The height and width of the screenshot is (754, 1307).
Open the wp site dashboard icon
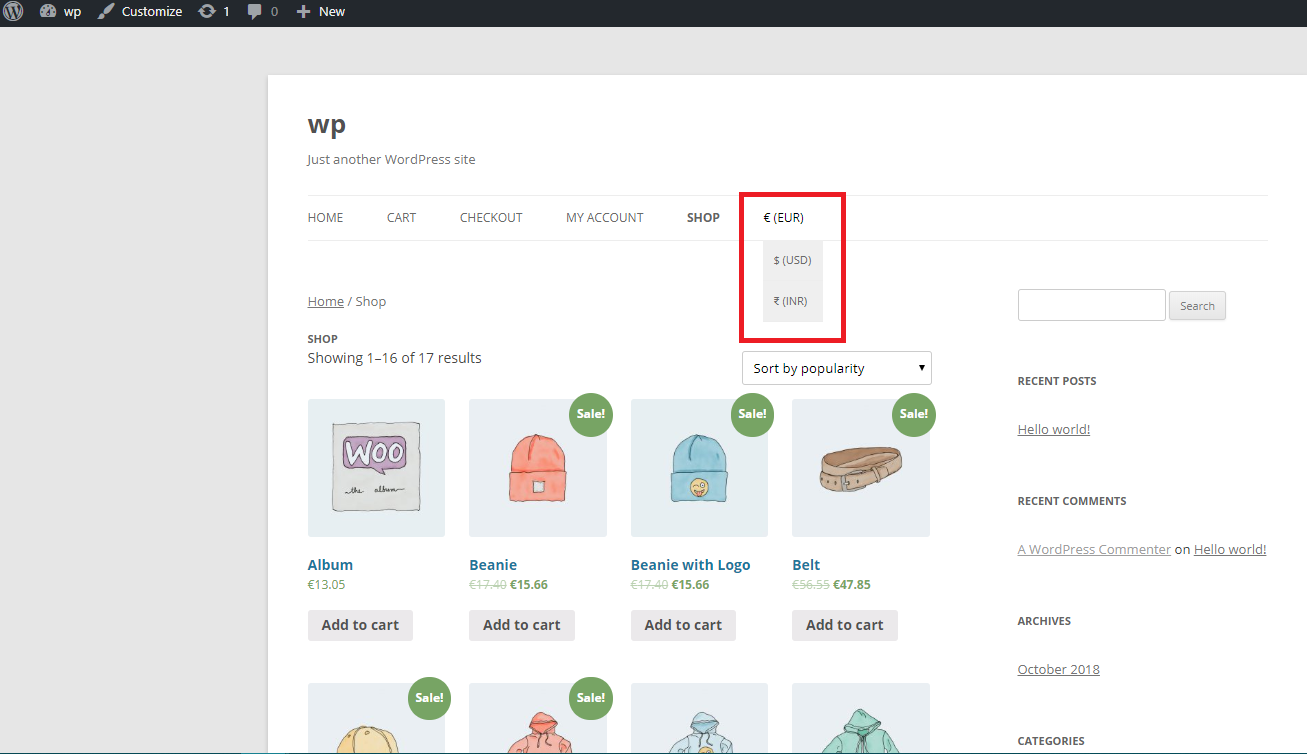click(49, 12)
